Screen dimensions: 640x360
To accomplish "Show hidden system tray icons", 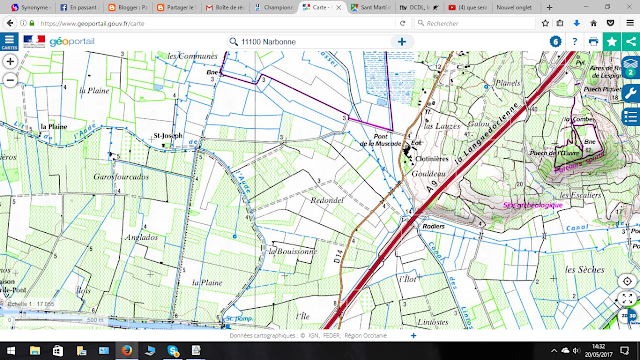I will tap(553, 351).
